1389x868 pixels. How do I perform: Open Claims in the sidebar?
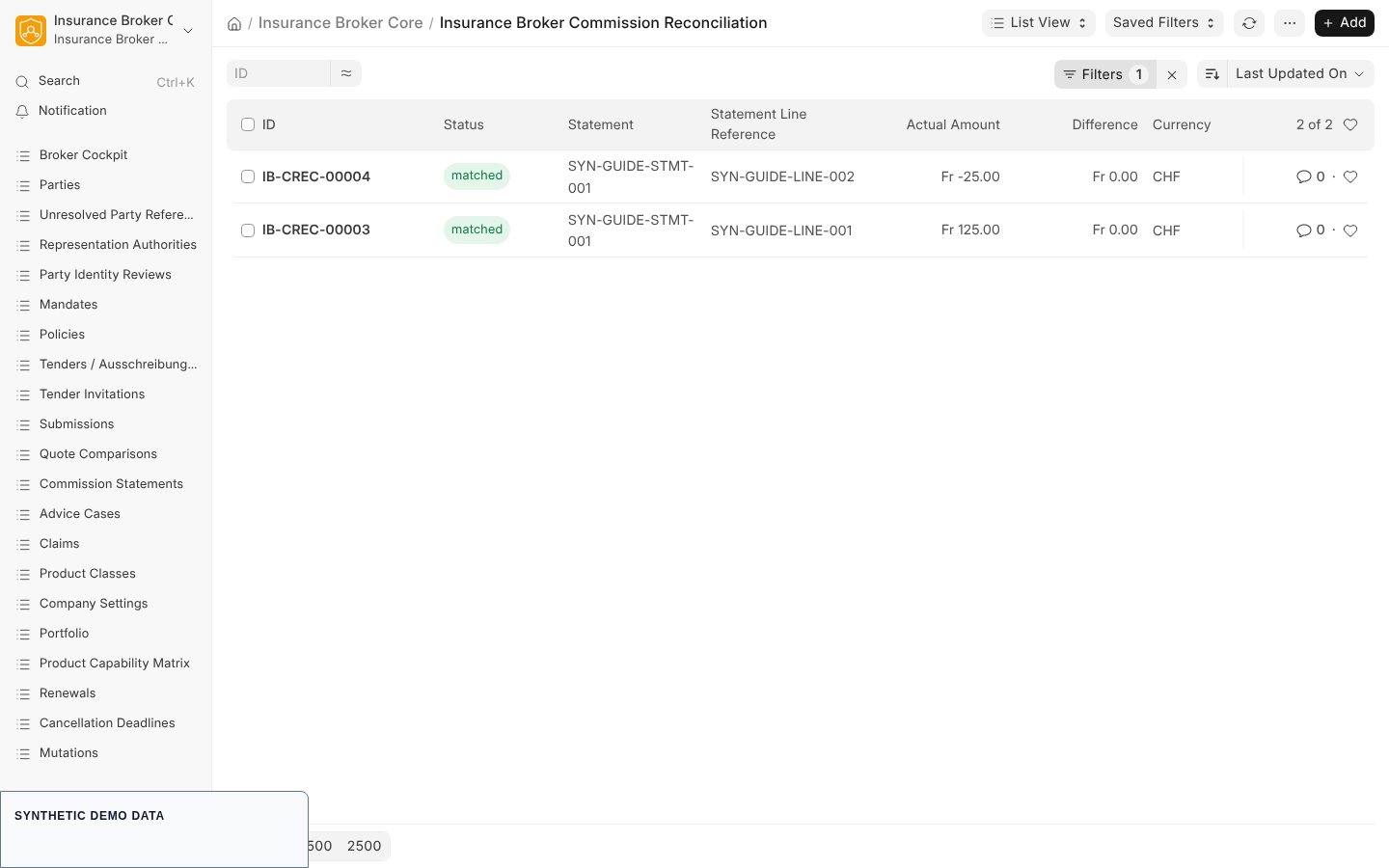[106, 544]
